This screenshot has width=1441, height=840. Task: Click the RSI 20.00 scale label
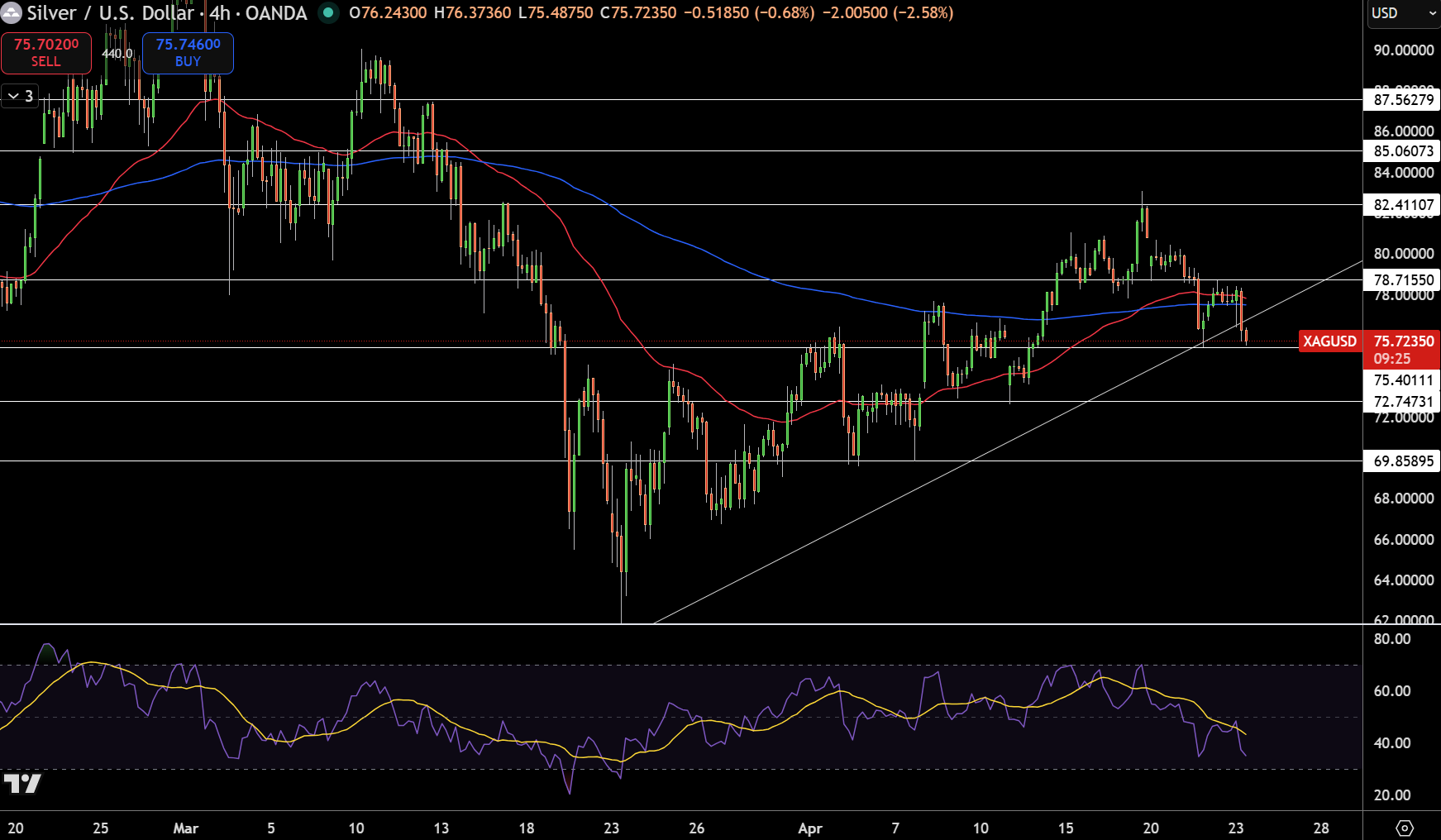pyautogui.click(x=1391, y=795)
